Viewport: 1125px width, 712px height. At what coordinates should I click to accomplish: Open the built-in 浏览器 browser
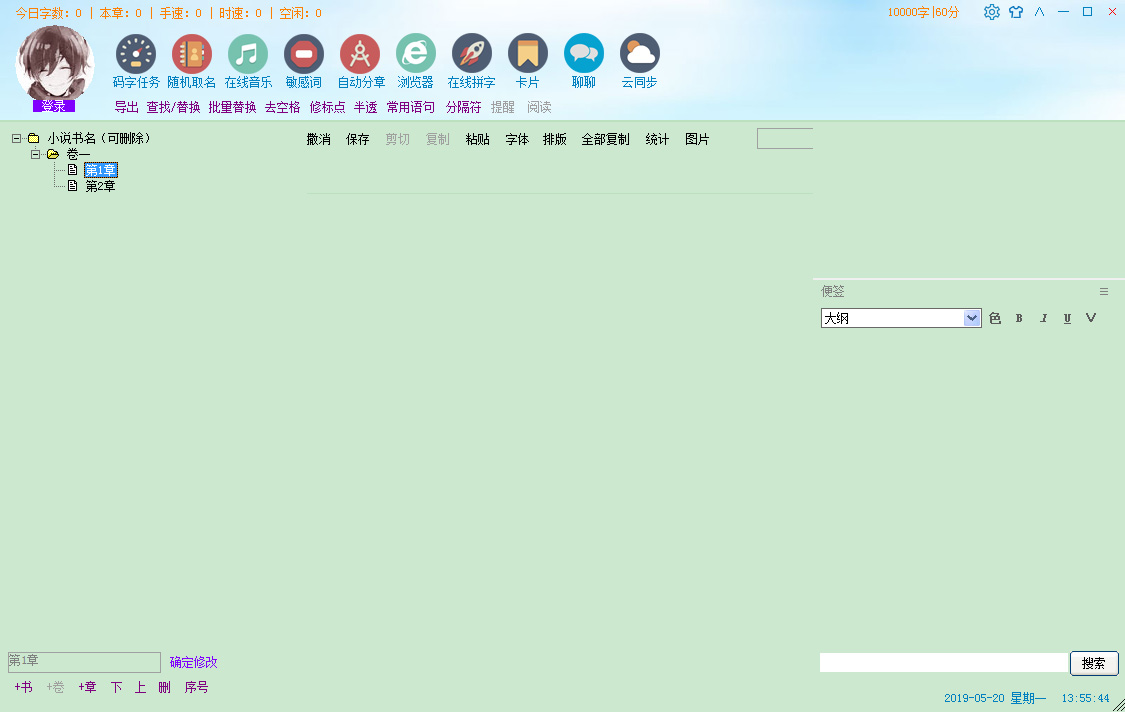(x=415, y=62)
